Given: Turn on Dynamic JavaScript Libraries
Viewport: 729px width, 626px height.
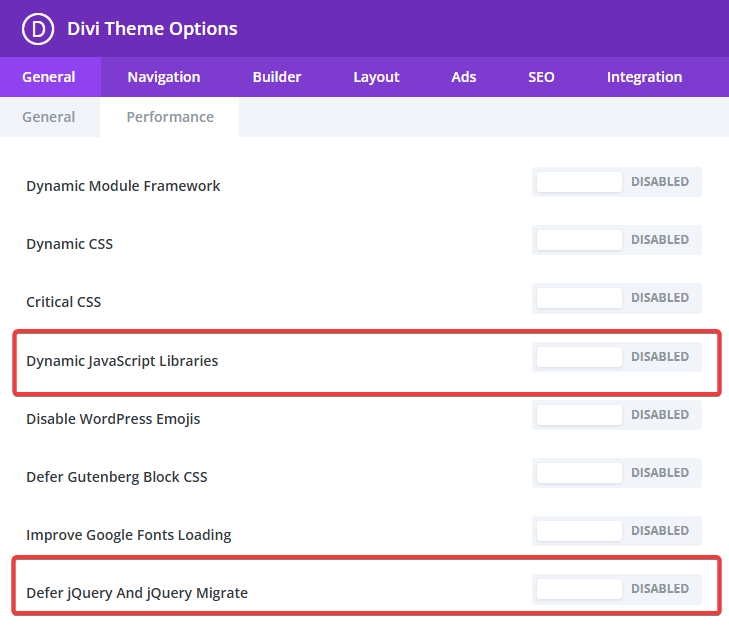Looking at the screenshot, I should click(616, 357).
